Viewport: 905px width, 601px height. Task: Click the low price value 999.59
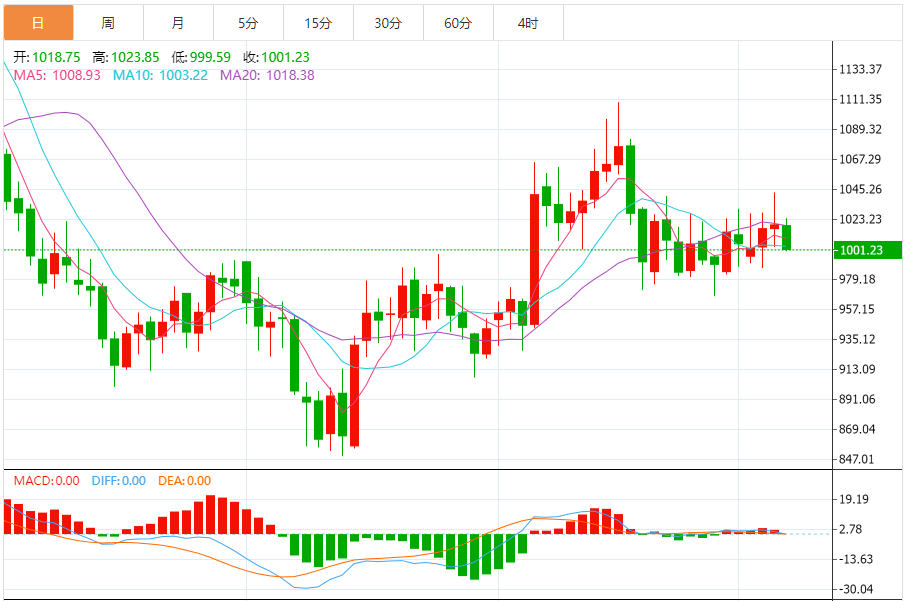click(x=210, y=57)
